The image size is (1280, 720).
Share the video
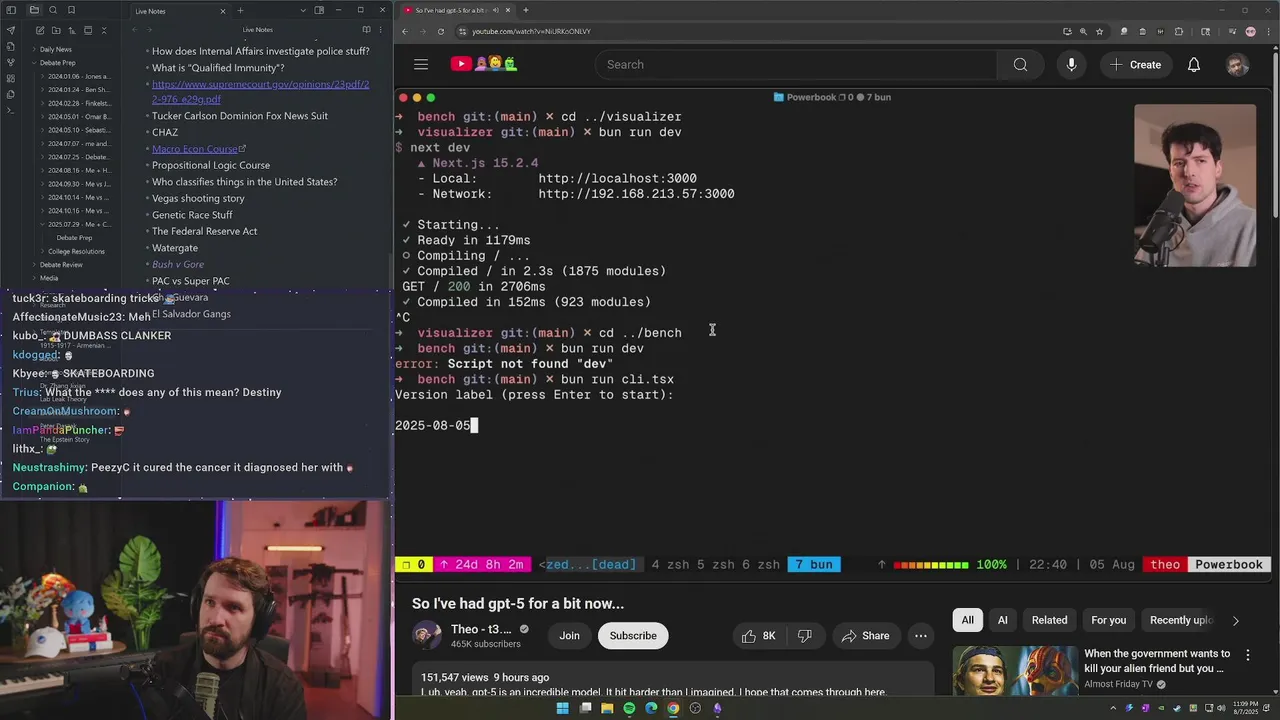(x=865, y=636)
